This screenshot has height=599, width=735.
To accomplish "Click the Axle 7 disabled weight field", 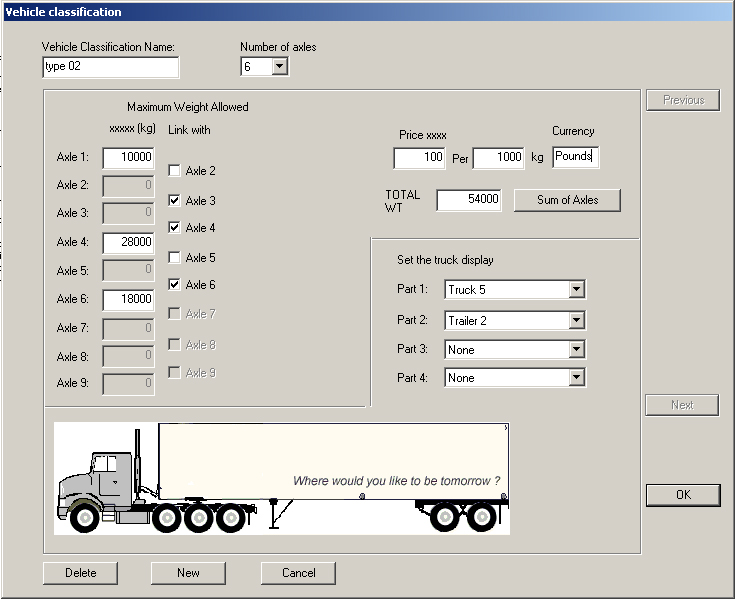I will [128, 329].
